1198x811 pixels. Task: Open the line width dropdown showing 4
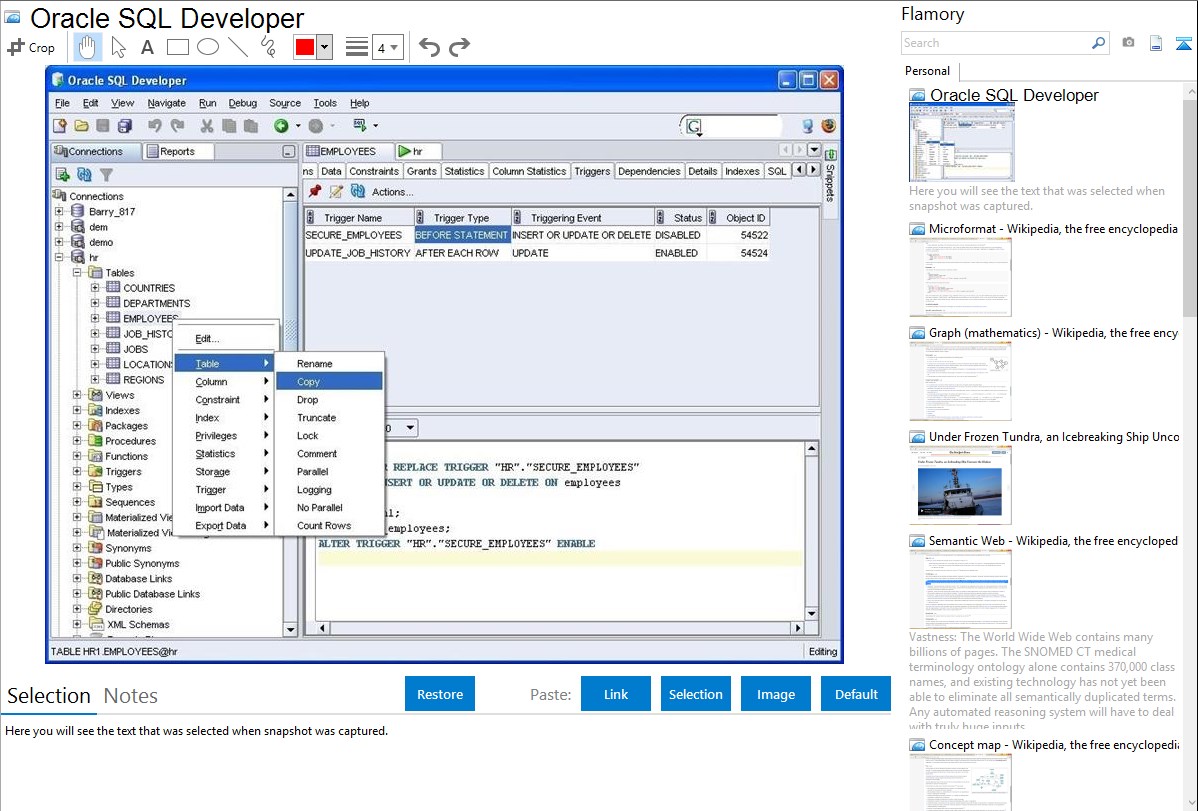pyautogui.click(x=387, y=48)
